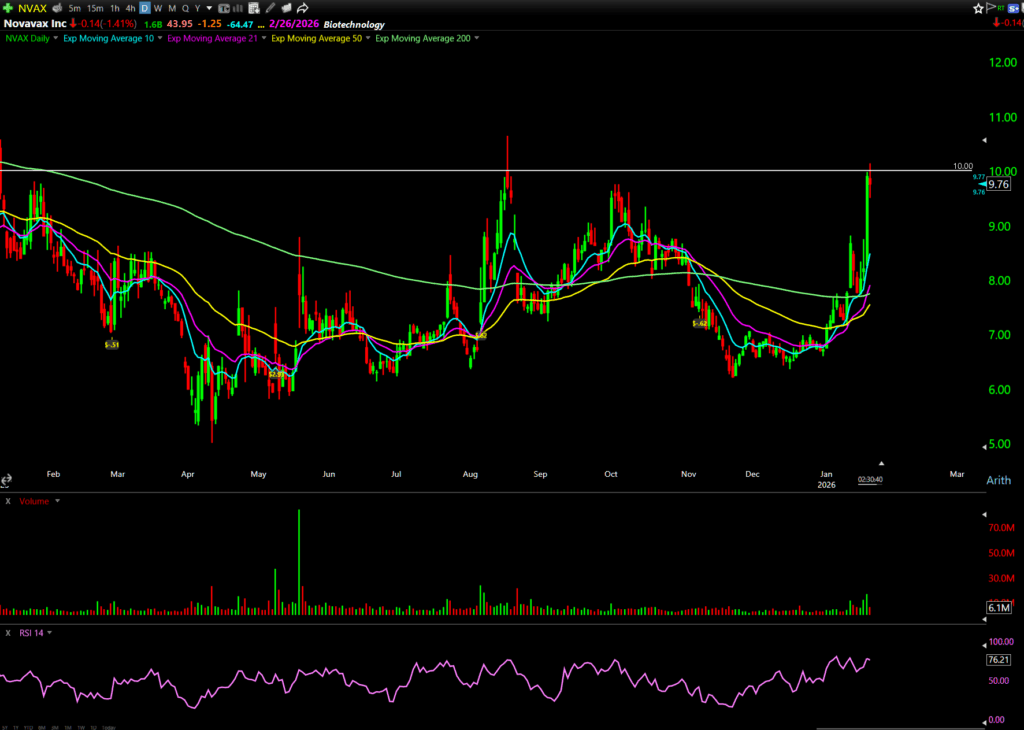
Task: Select the 1h timeframe
Action: pos(114,8)
